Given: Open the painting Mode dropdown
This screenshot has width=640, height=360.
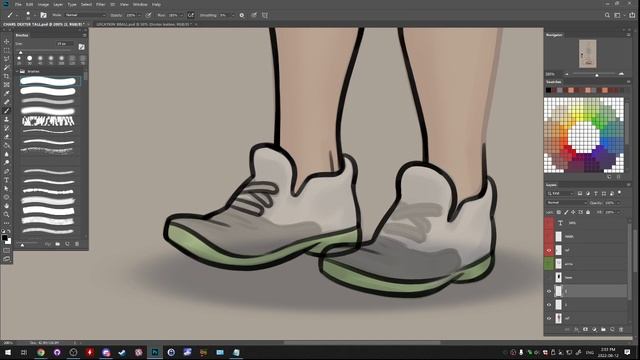Looking at the screenshot, I should point(84,15).
